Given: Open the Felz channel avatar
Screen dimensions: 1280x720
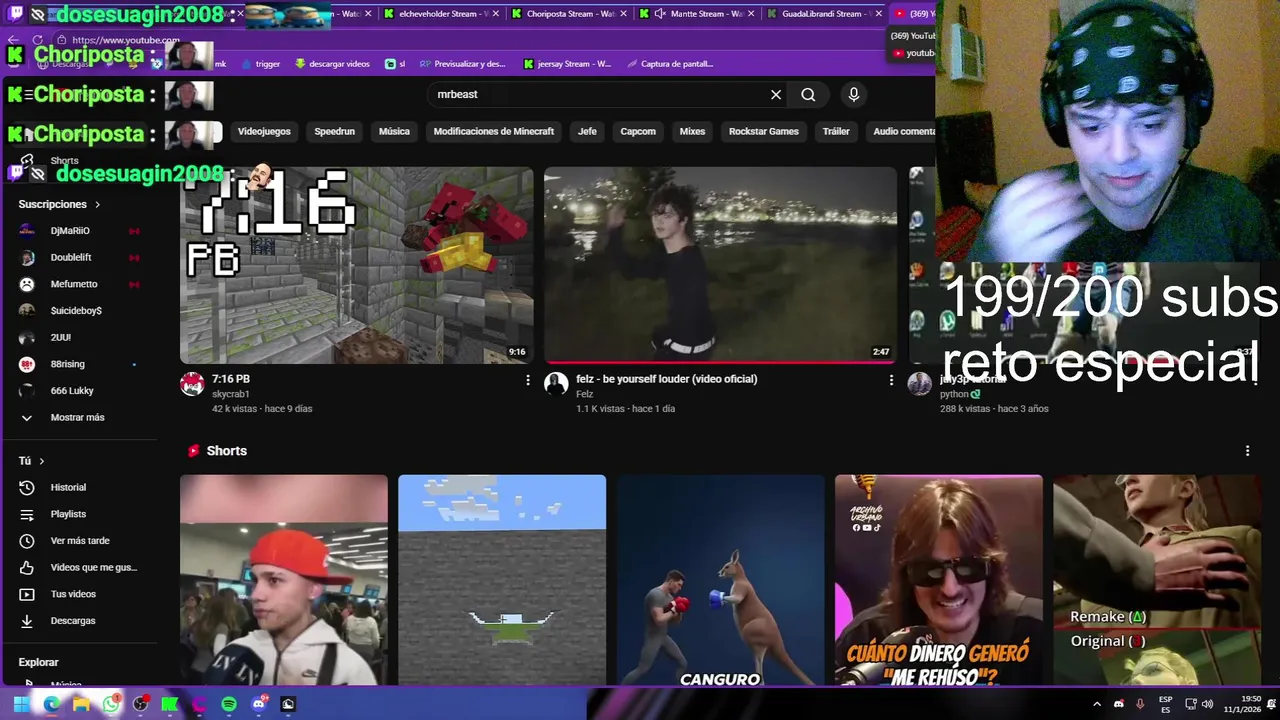Looking at the screenshot, I should click(x=556, y=384).
